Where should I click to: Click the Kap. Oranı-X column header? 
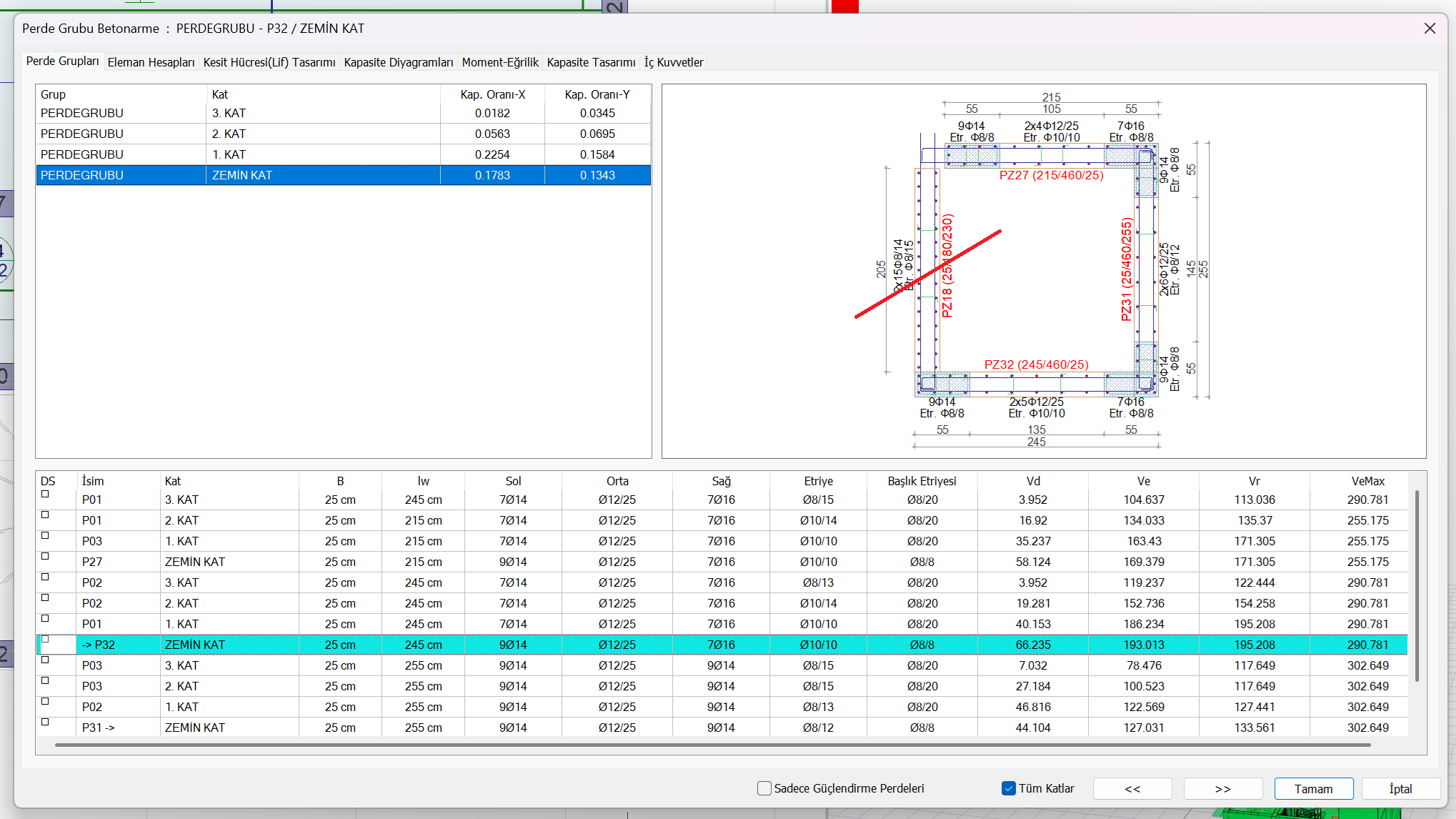pyautogui.click(x=492, y=94)
